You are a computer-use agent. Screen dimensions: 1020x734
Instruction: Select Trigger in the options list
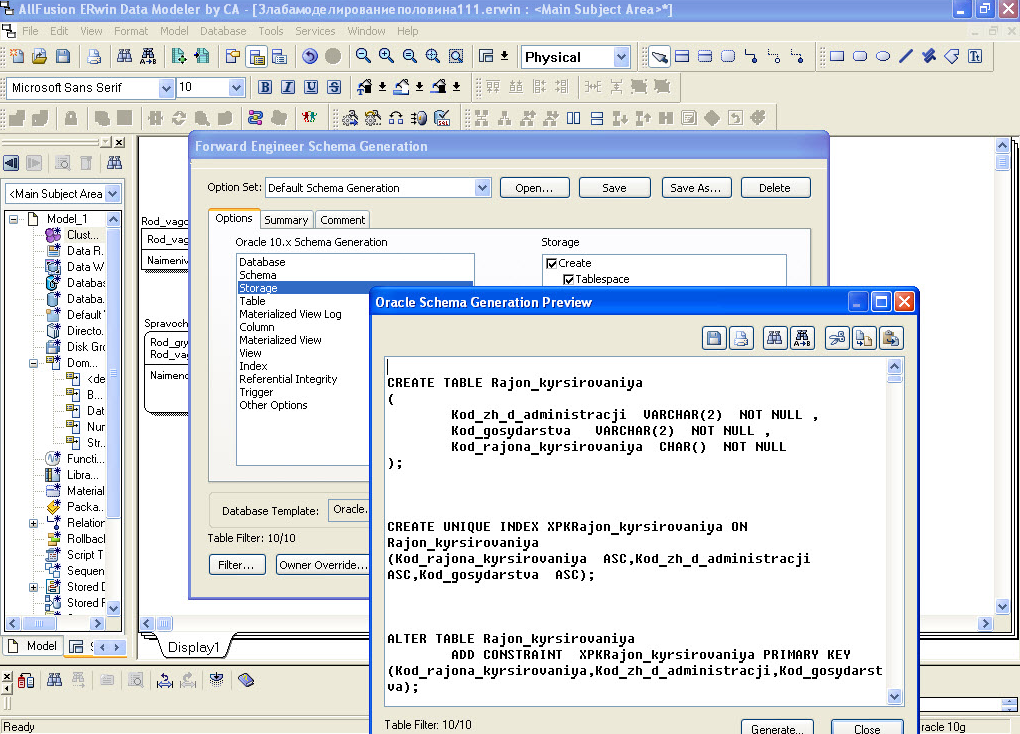click(256, 392)
